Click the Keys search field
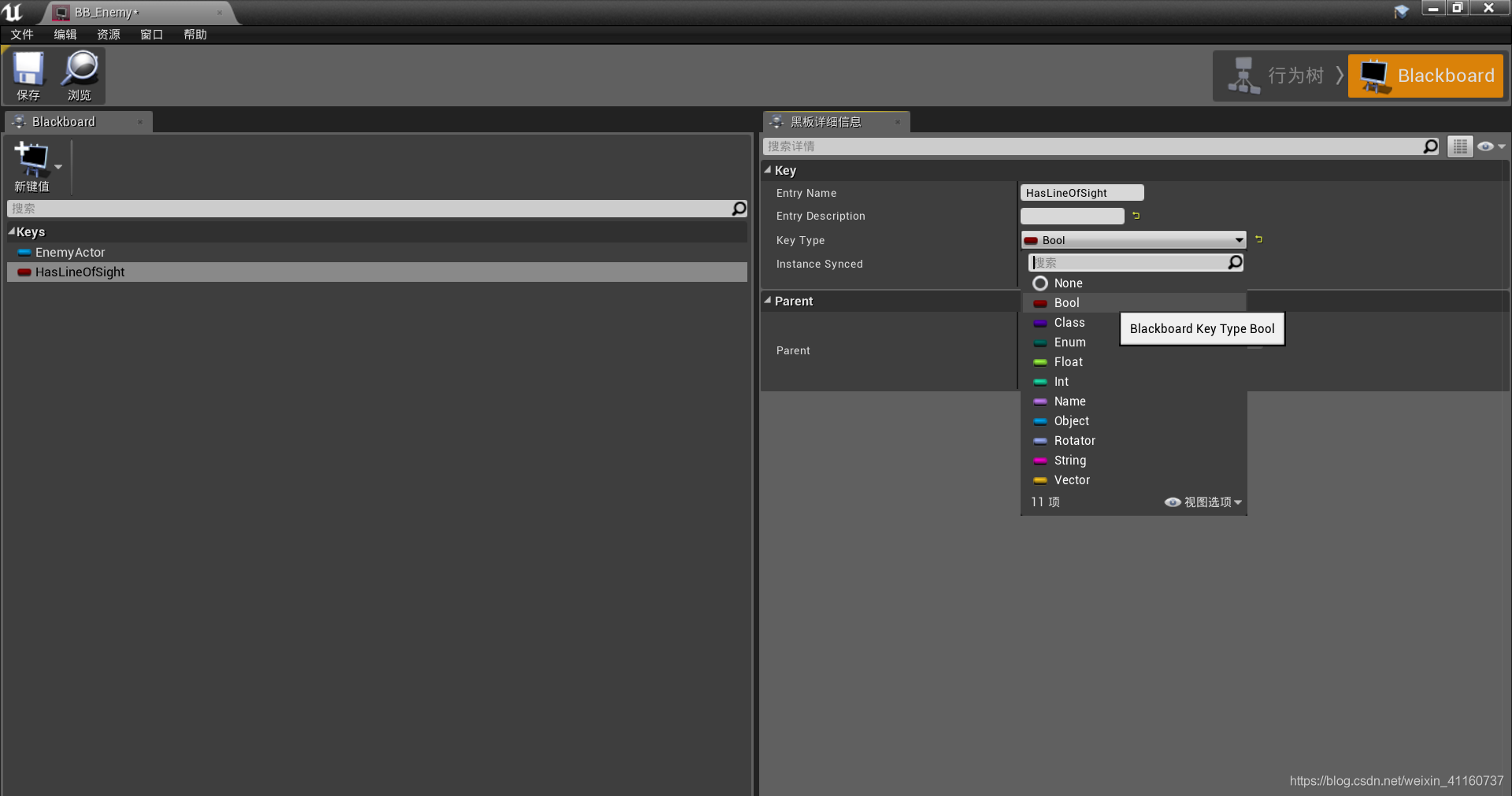The height and width of the screenshot is (796, 1512). coord(369,209)
